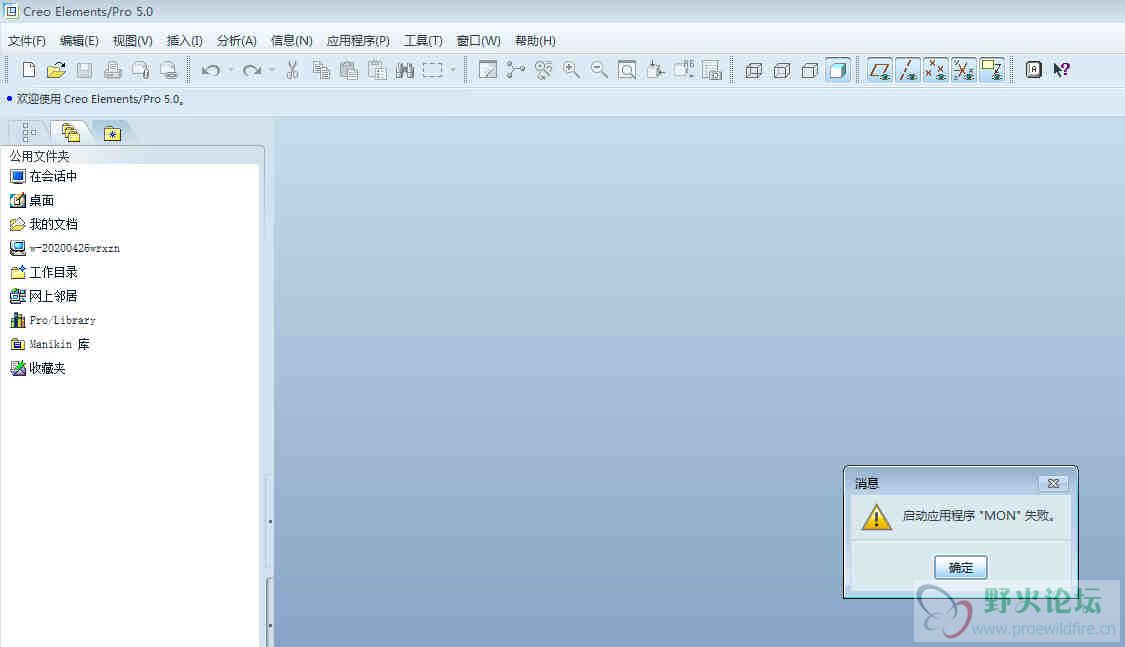
Task: Select No Hidden display style
Action: point(809,70)
